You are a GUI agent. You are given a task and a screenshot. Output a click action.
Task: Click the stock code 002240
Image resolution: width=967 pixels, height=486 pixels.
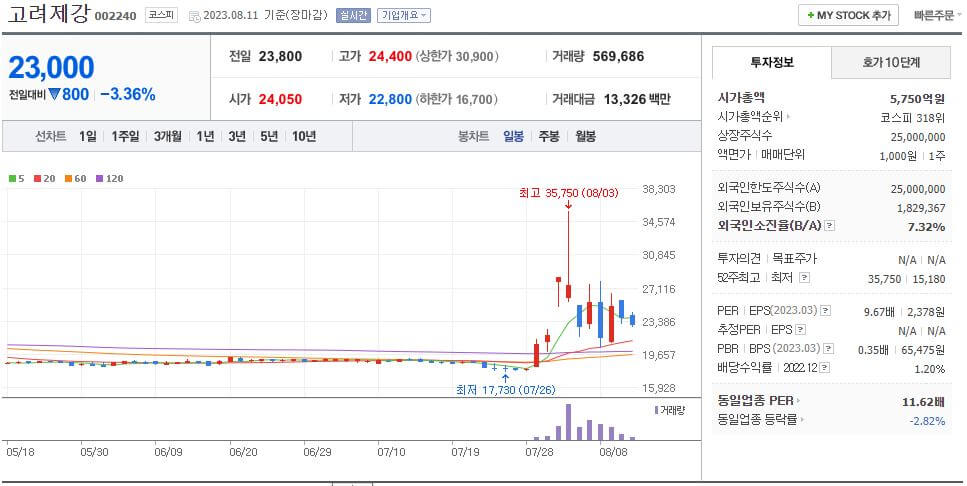(115, 16)
